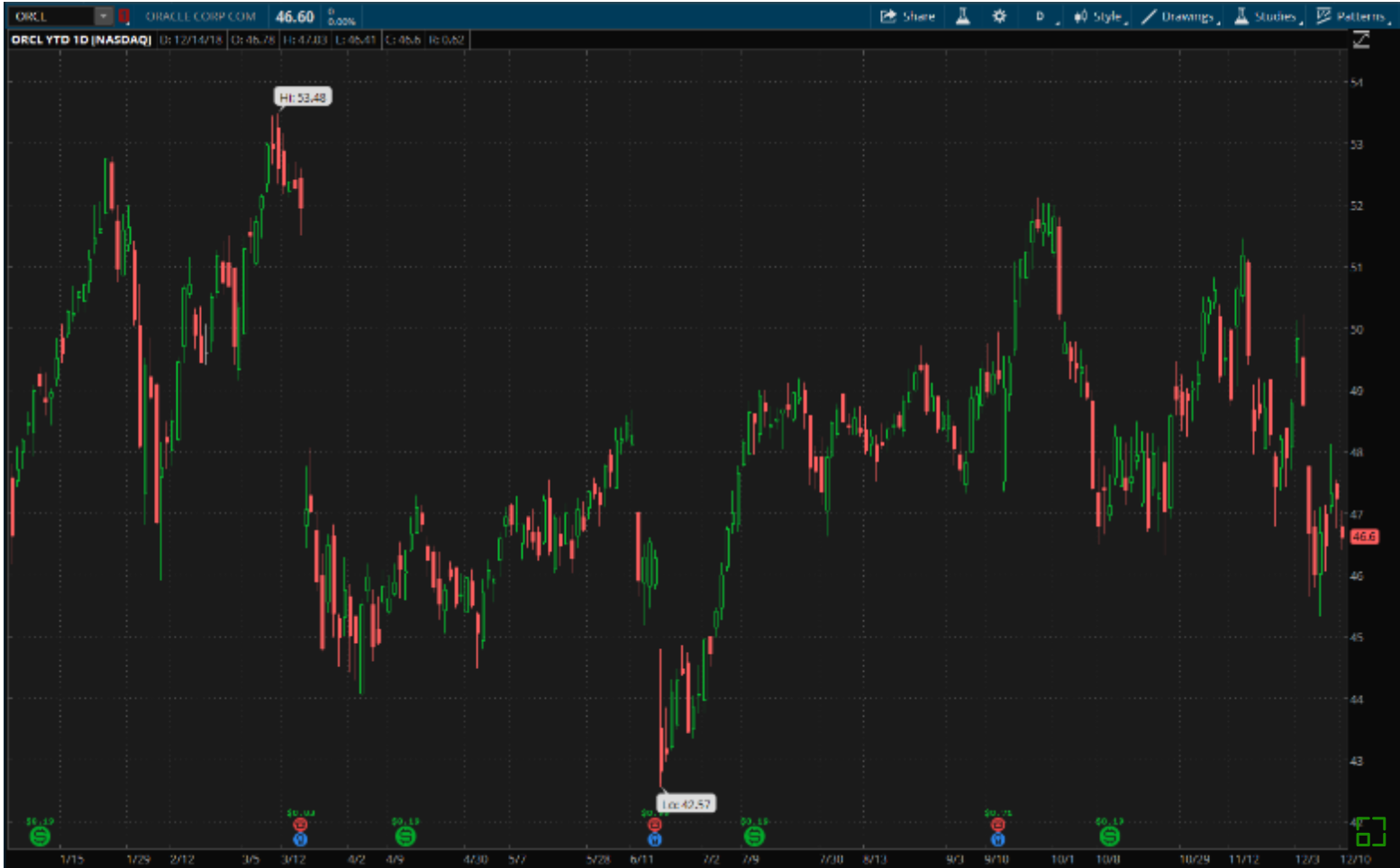This screenshot has width=1400, height=868.
Task: Click the red earnings marker near 9/10
Action: (997, 825)
